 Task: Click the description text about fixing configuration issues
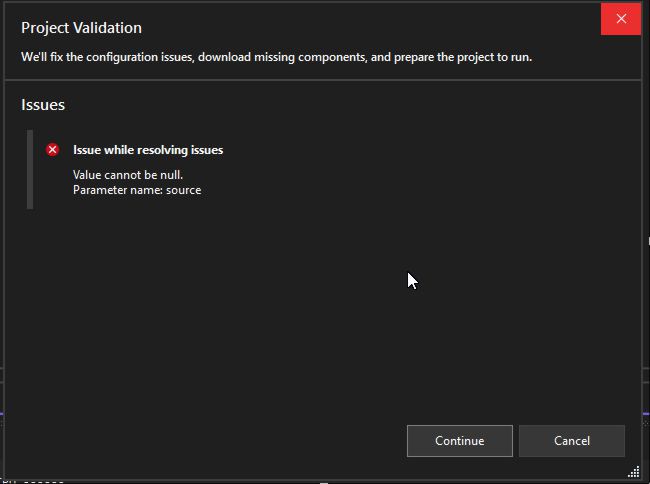[276, 57]
